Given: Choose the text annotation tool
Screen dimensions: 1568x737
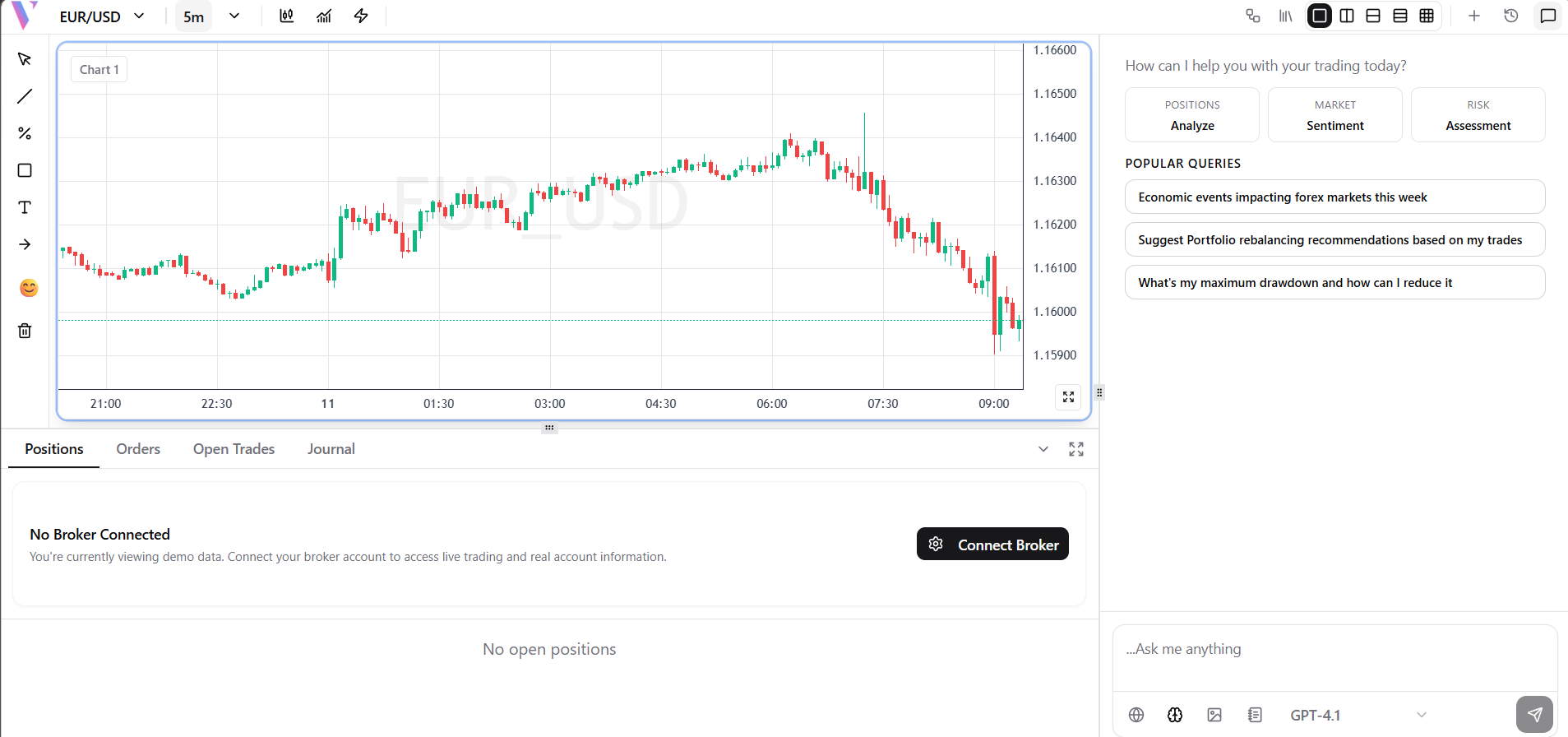Looking at the screenshot, I should tap(25, 207).
